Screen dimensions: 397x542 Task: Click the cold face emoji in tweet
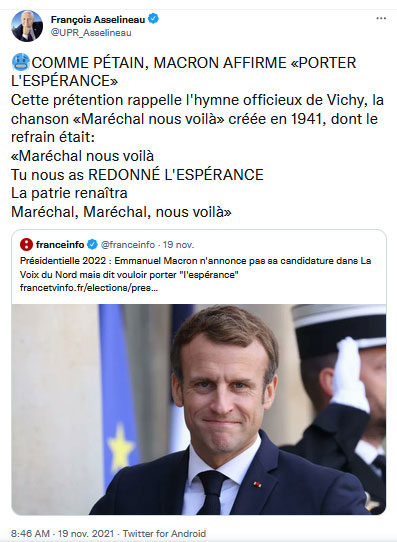click(21, 63)
